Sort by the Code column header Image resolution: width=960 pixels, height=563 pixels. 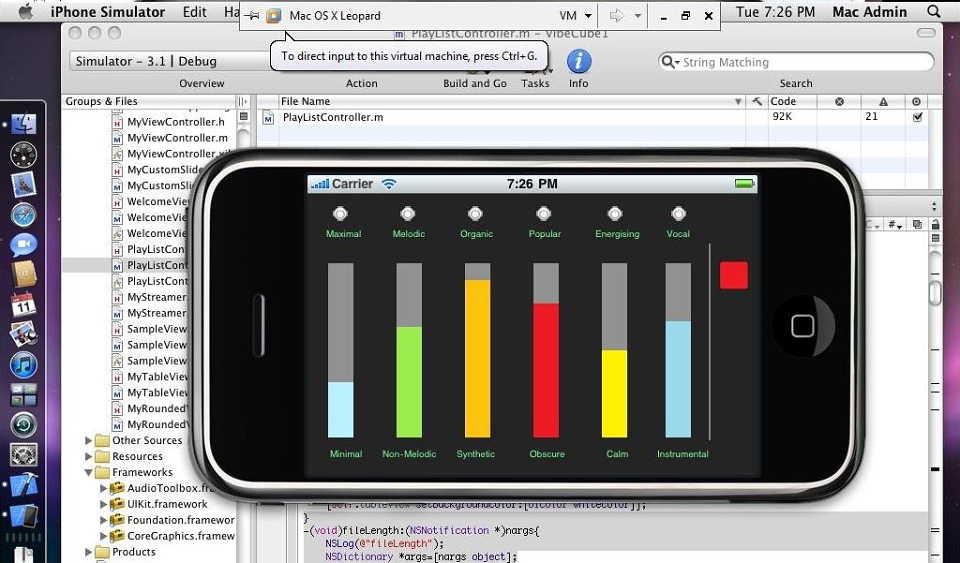(792, 102)
